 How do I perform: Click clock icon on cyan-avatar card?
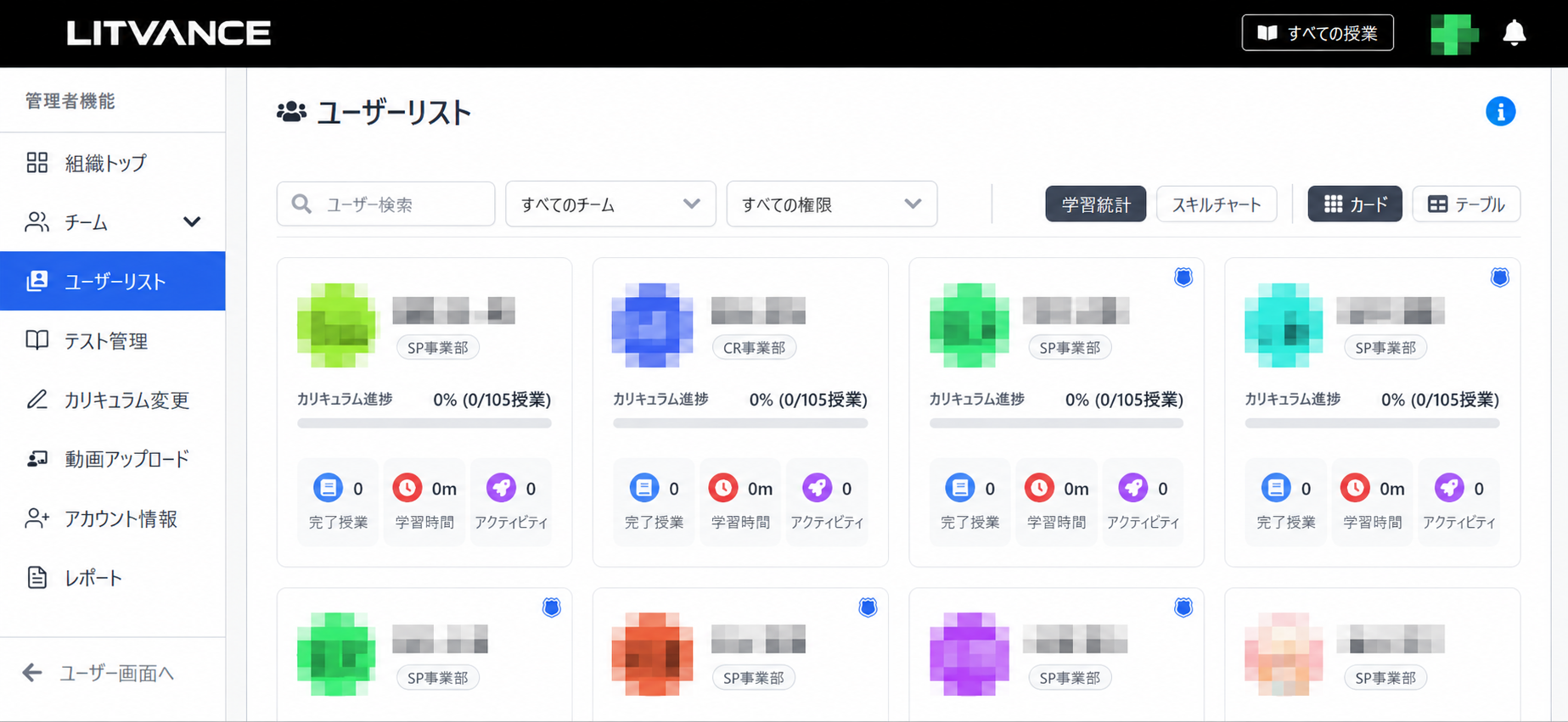tap(1355, 488)
